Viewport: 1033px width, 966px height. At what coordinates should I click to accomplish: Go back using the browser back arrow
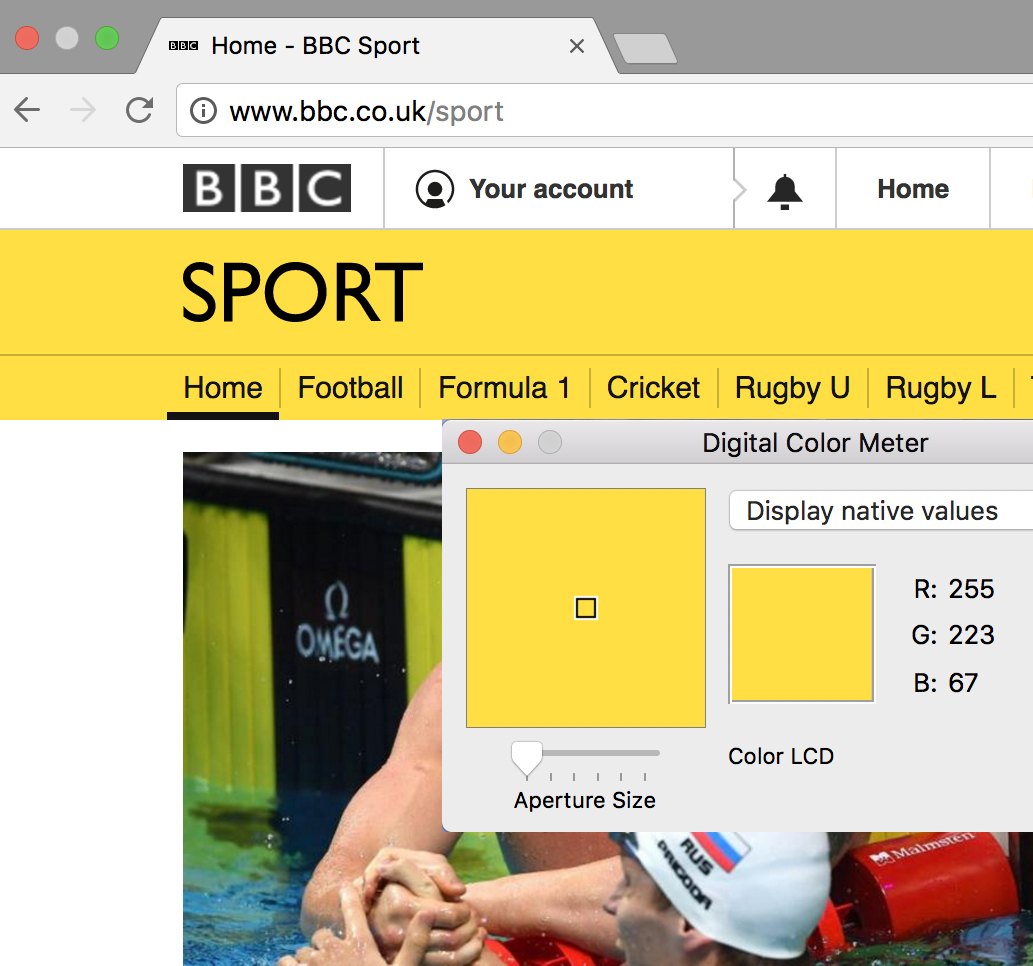[27, 110]
